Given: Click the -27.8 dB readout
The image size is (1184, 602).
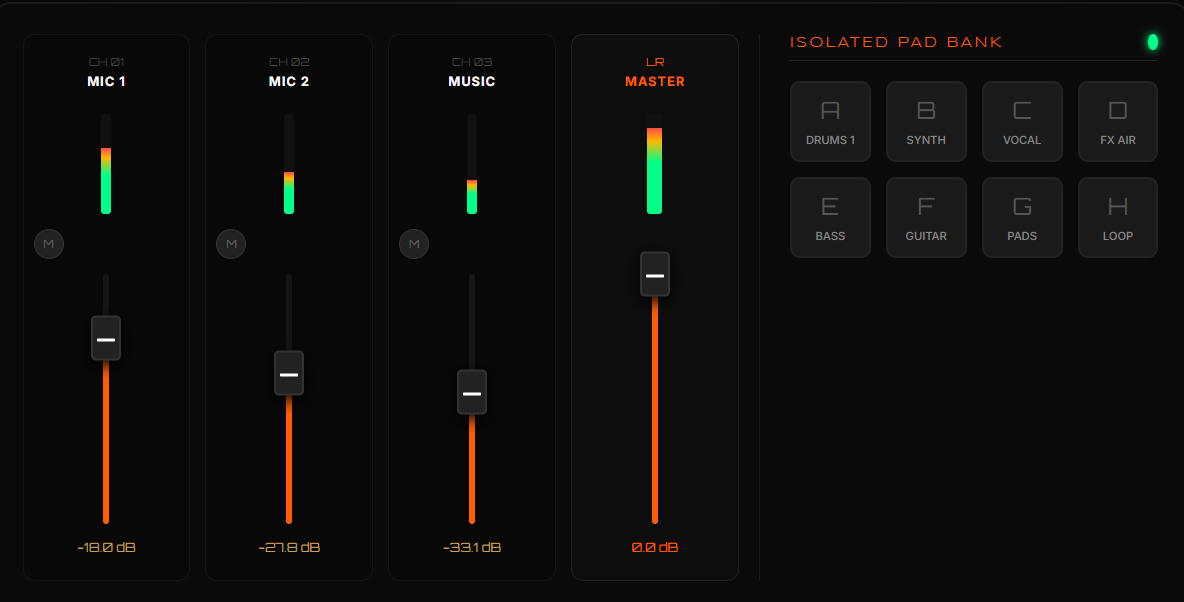Looking at the screenshot, I should [289, 548].
